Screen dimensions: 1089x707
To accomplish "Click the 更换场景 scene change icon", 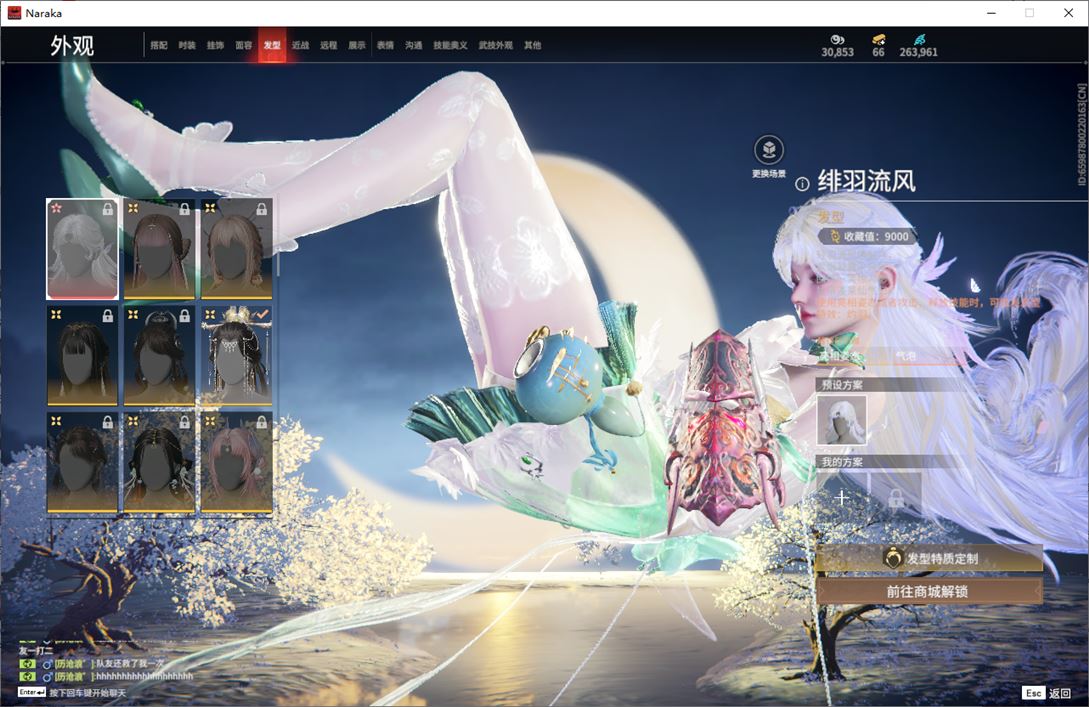I will [769, 150].
